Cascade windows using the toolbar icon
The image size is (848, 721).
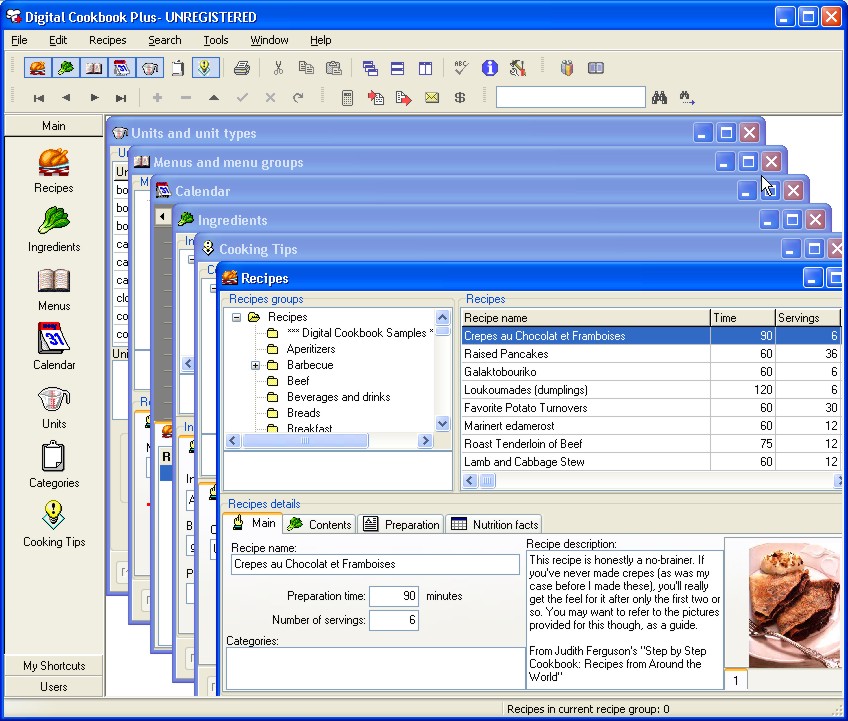tap(370, 68)
